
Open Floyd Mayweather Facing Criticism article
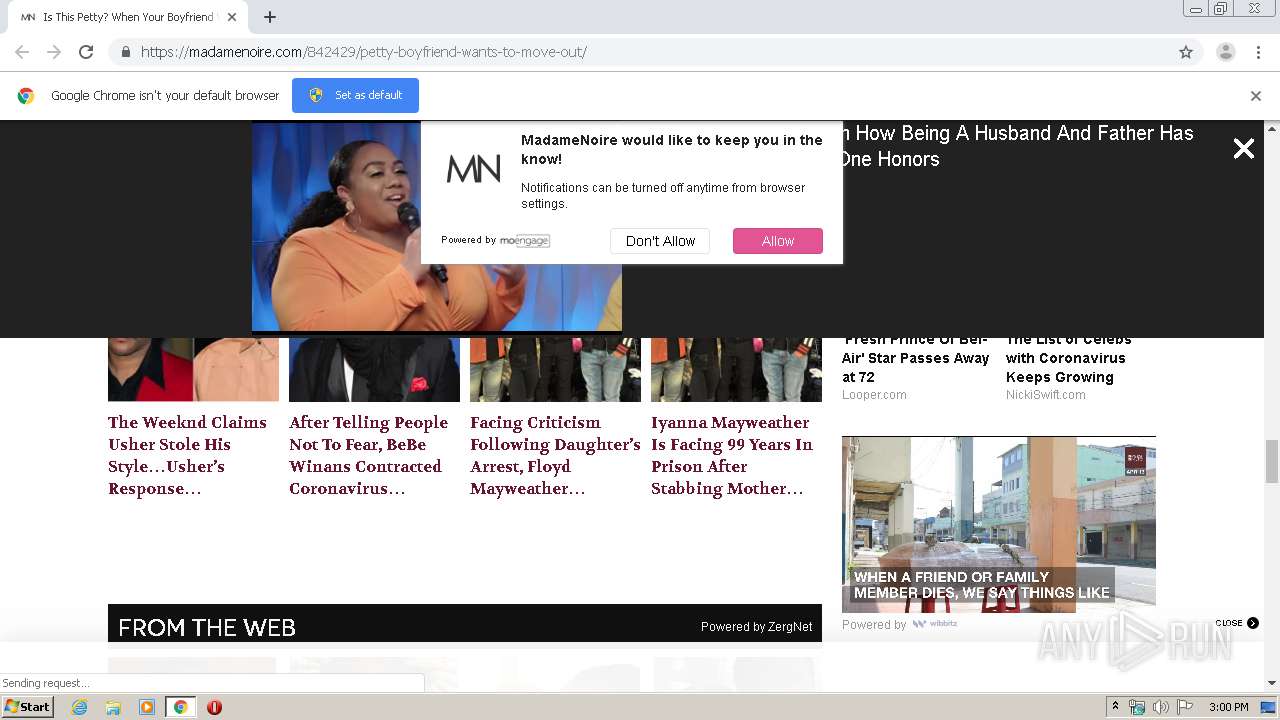[x=555, y=455]
